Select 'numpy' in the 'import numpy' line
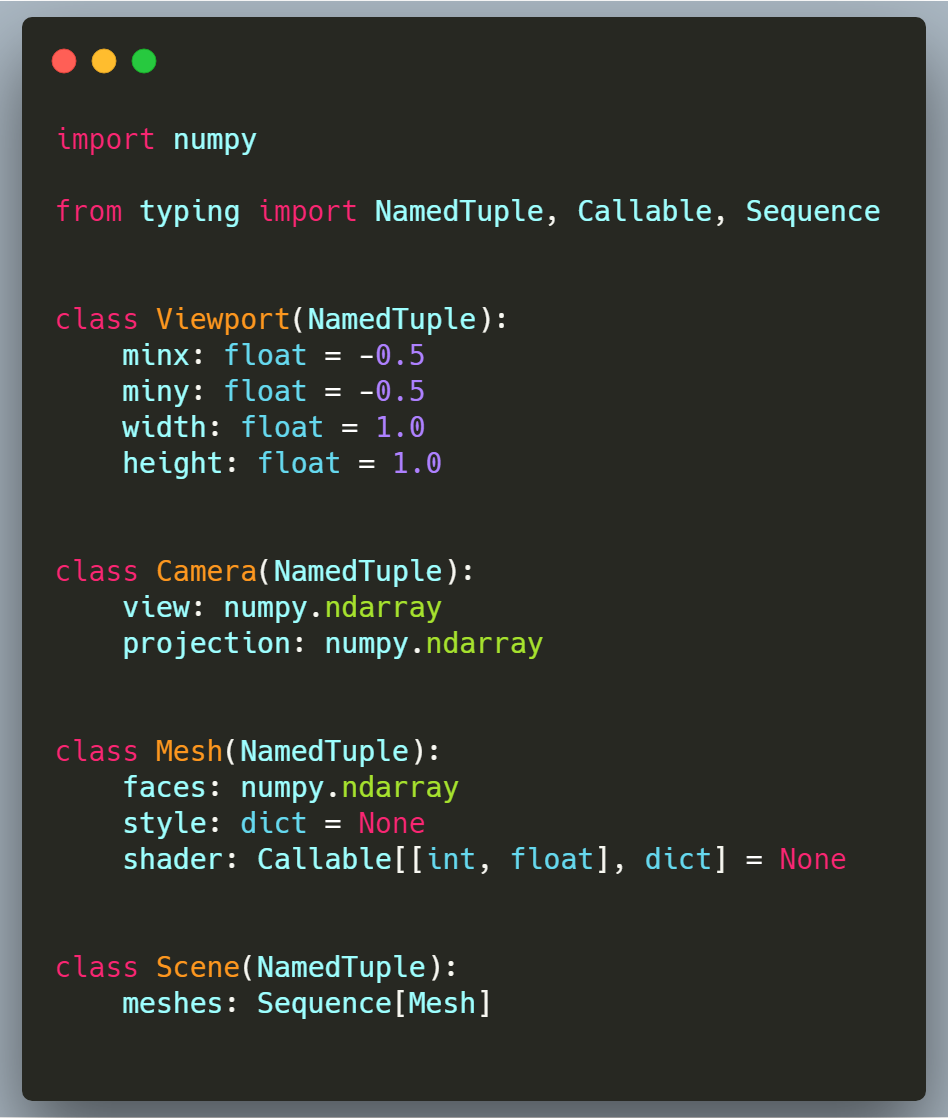 [215, 140]
